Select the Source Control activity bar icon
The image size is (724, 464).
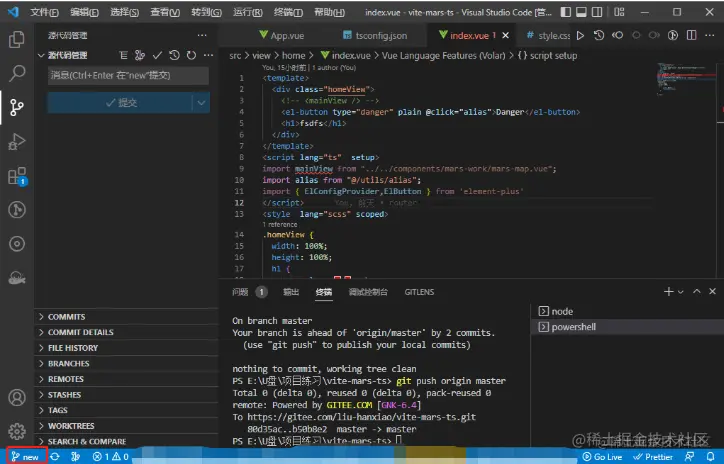point(17,107)
